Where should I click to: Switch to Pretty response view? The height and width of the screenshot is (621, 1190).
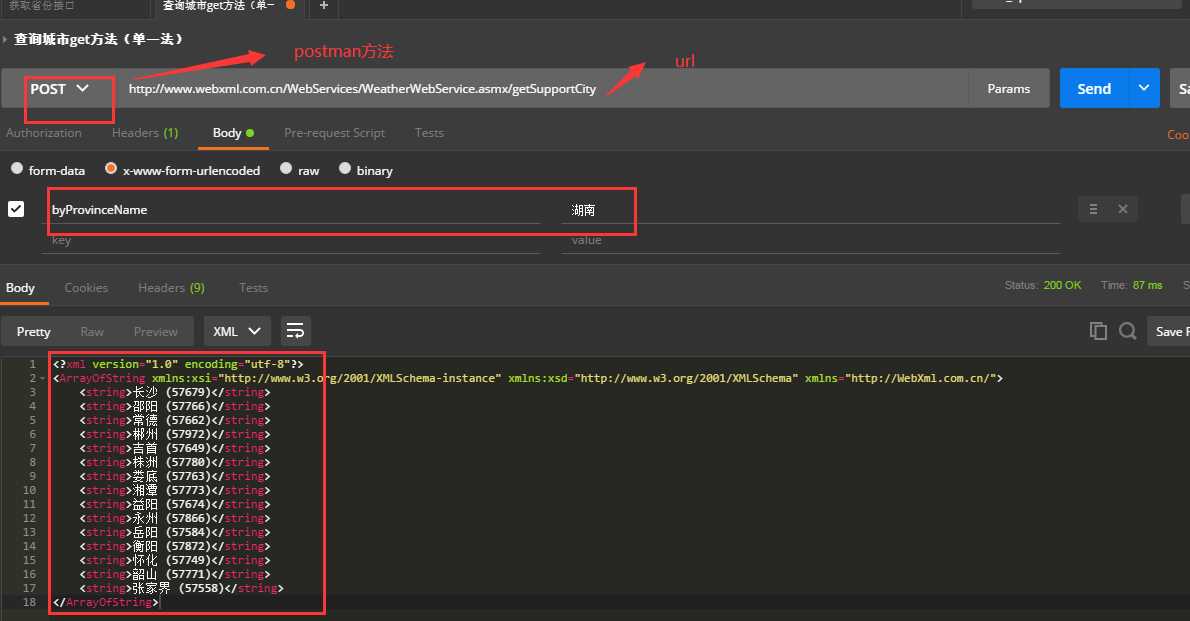point(33,332)
